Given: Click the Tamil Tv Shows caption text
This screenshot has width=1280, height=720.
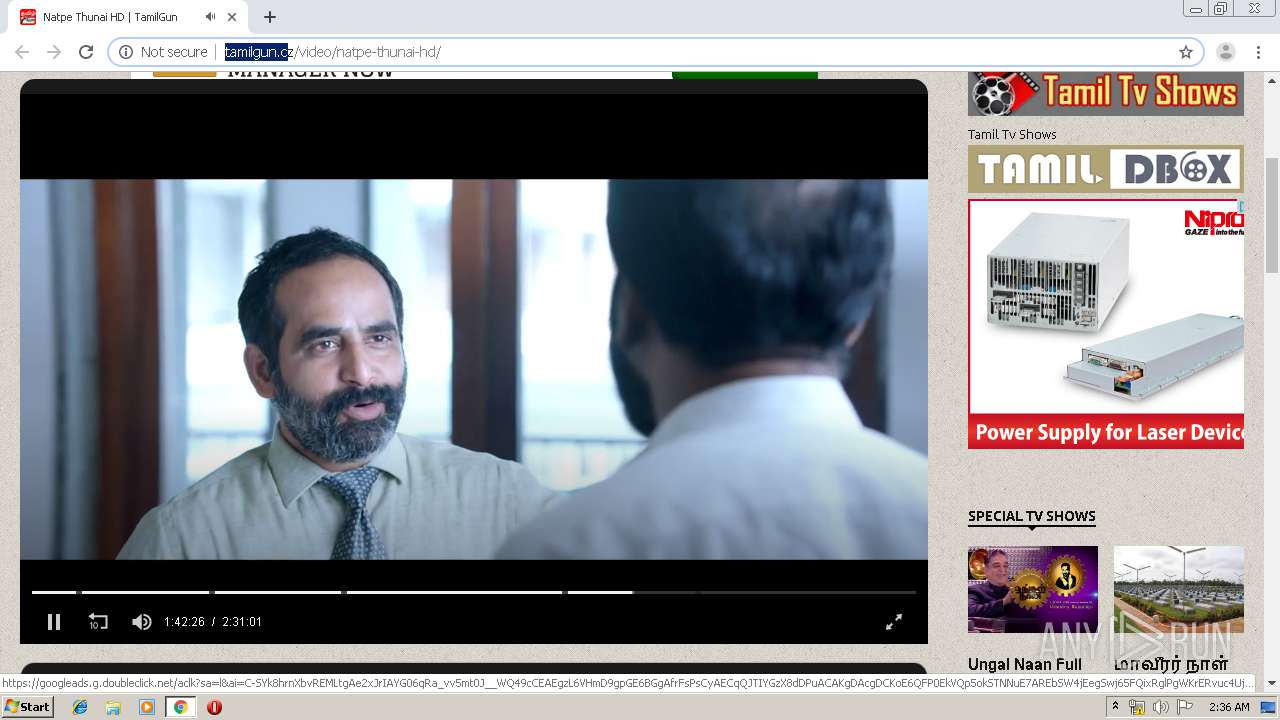Looking at the screenshot, I should (1012, 134).
